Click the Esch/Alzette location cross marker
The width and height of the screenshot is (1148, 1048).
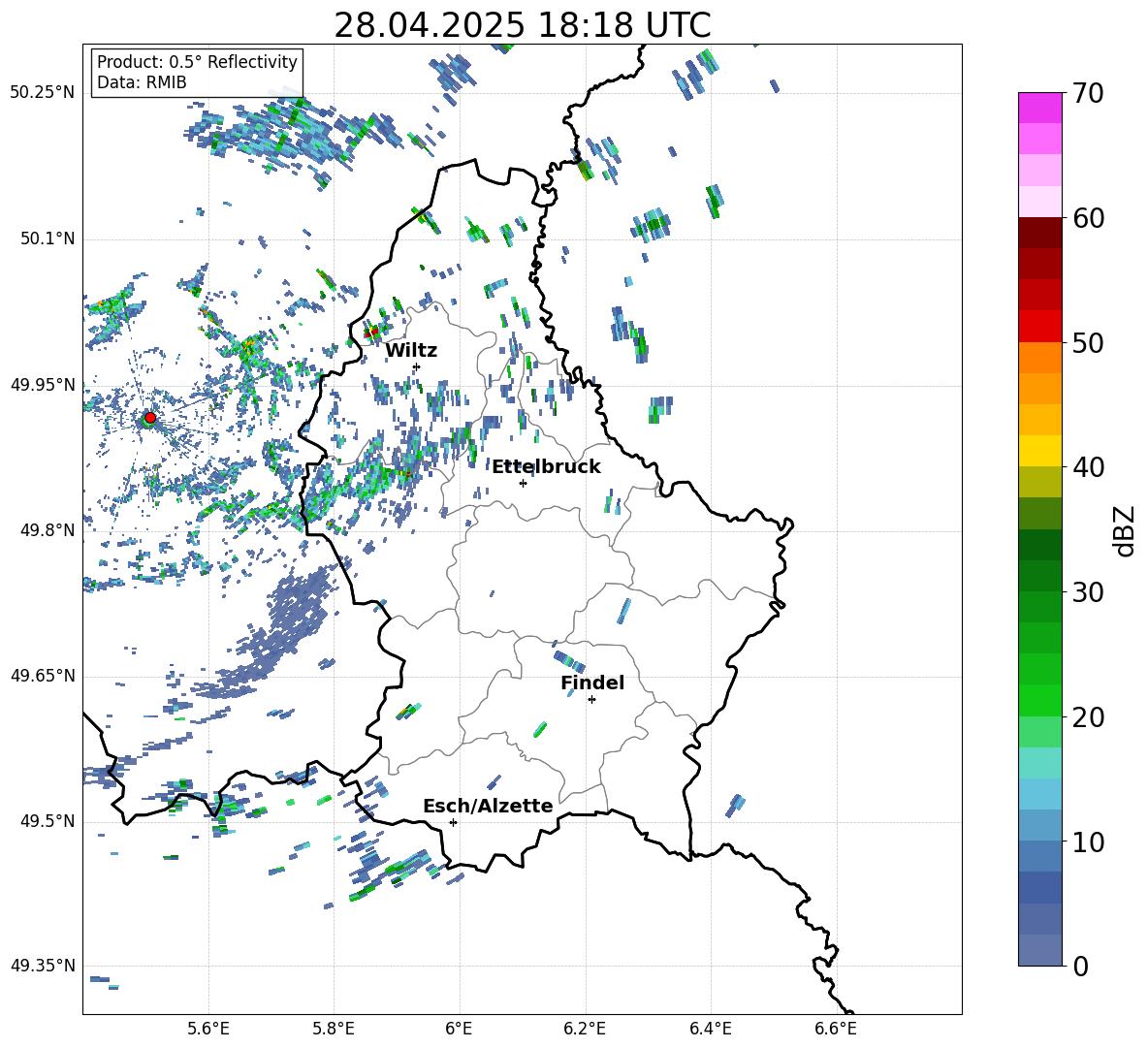pos(453,822)
